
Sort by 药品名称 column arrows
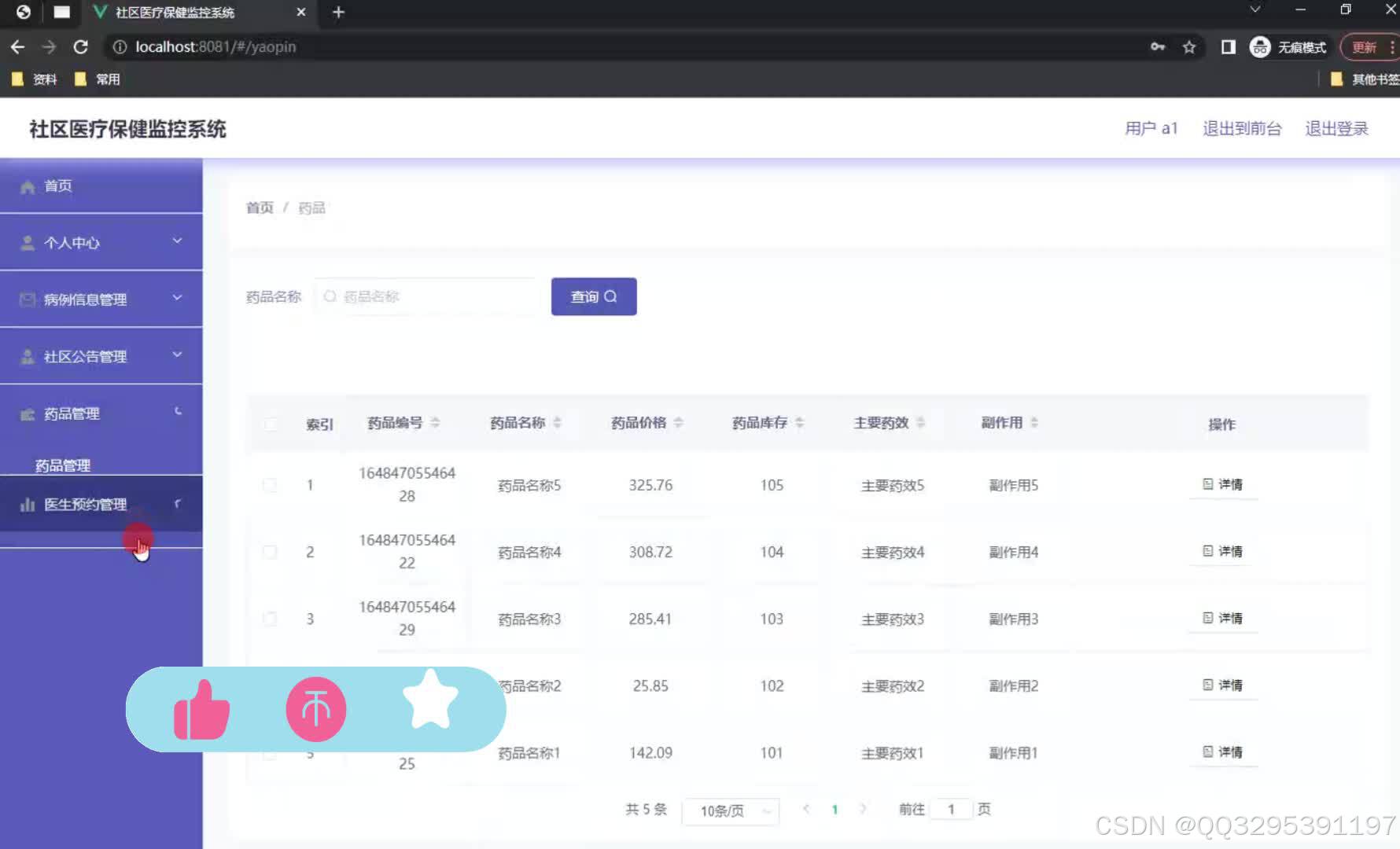pyautogui.click(x=557, y=423)
